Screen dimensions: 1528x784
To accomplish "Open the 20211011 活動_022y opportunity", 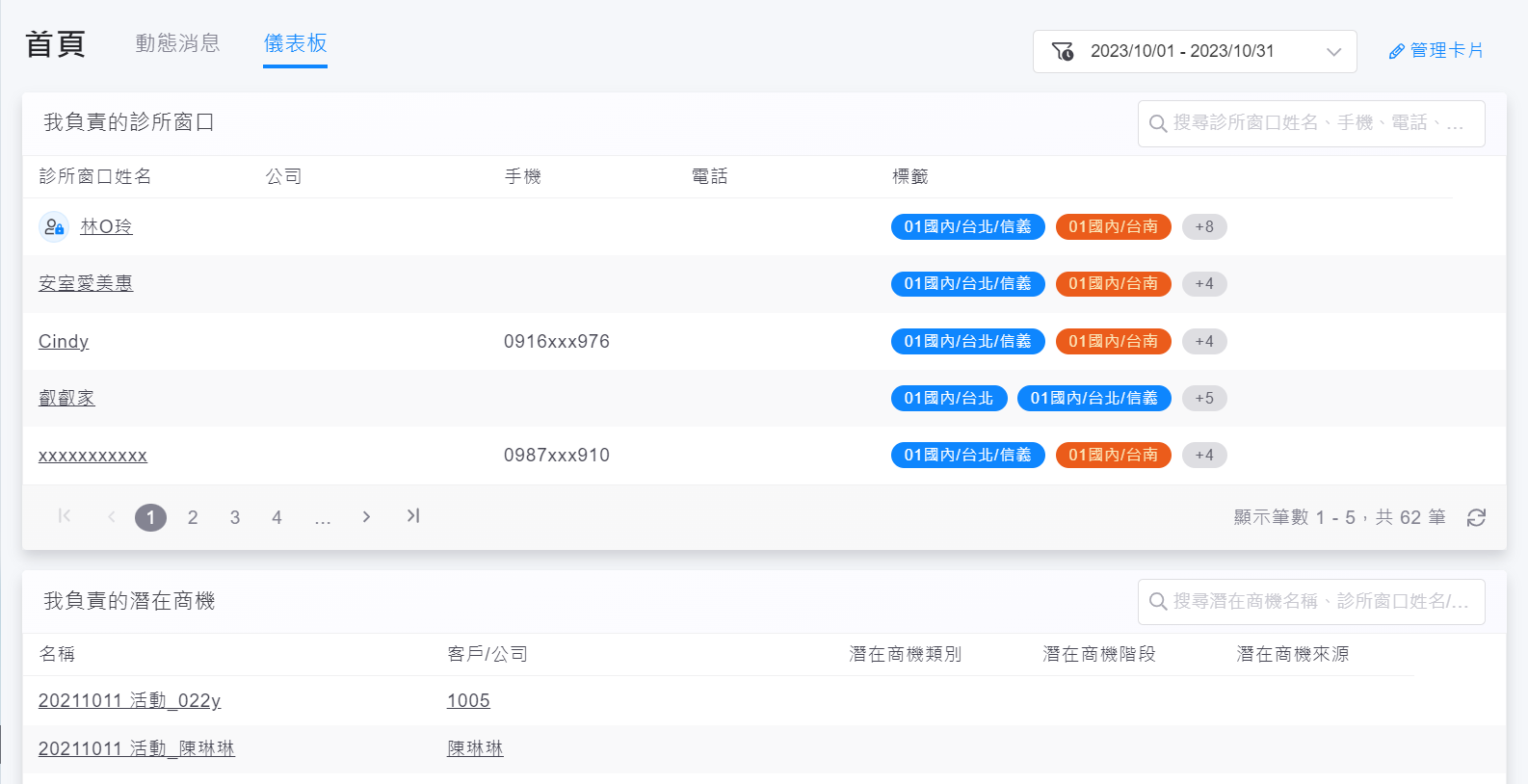I will point(130,701).
